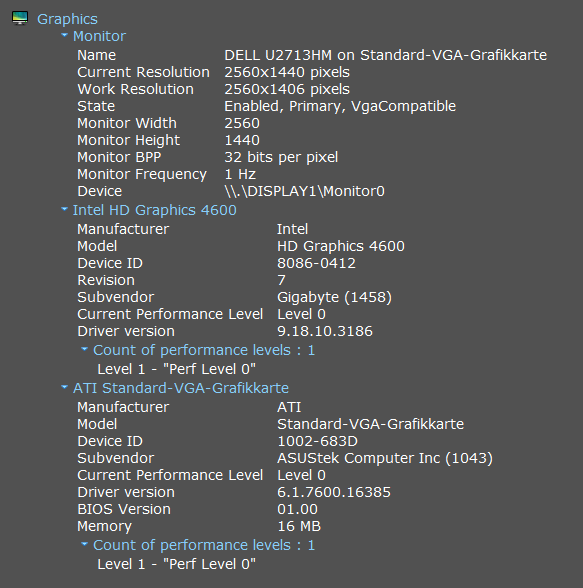
Task: Select the Monitor Frequency 1 Hz value
Action: (x=240, y=174)
